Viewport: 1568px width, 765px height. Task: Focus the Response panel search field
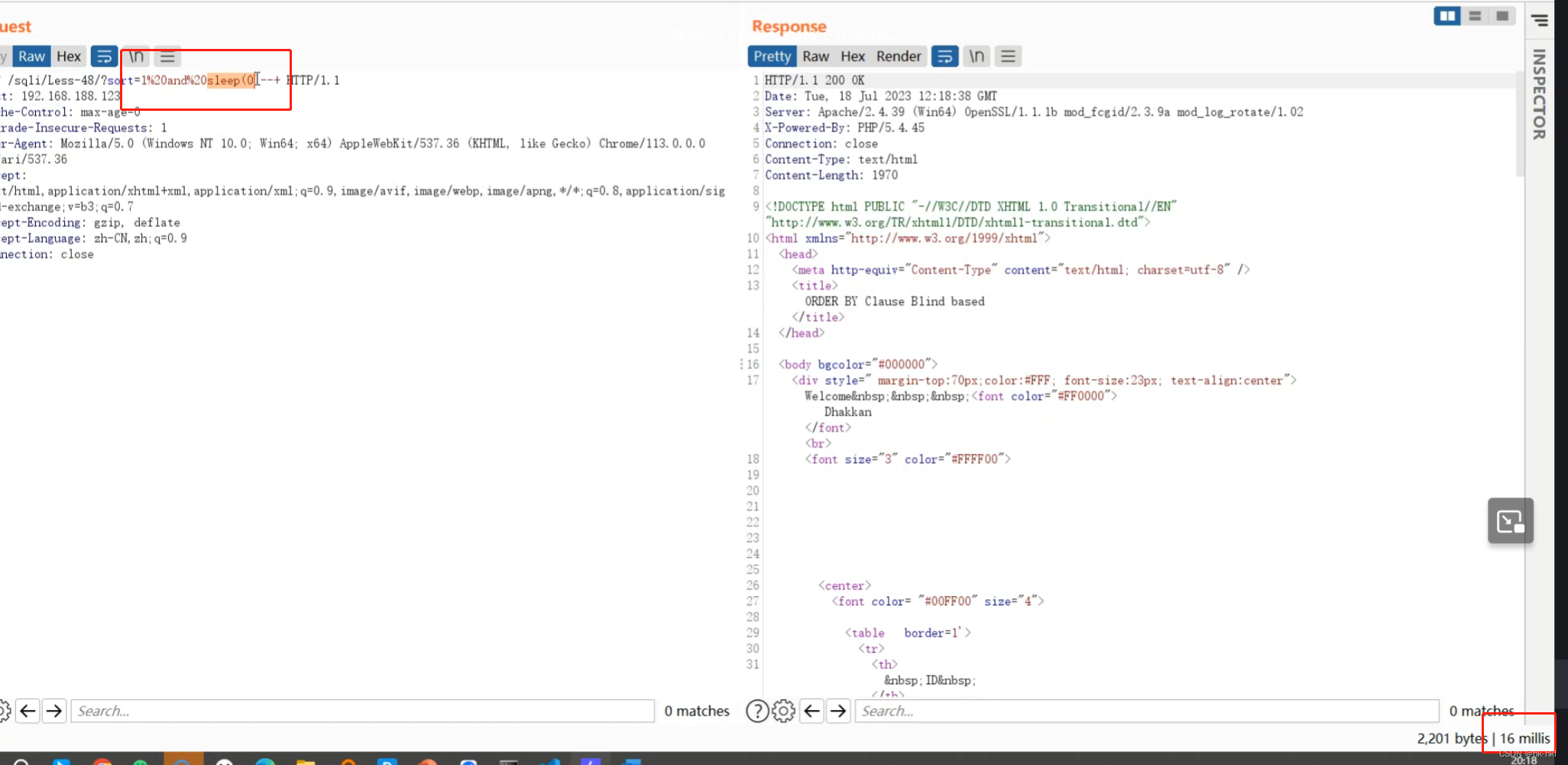[x=1147, y=712]
